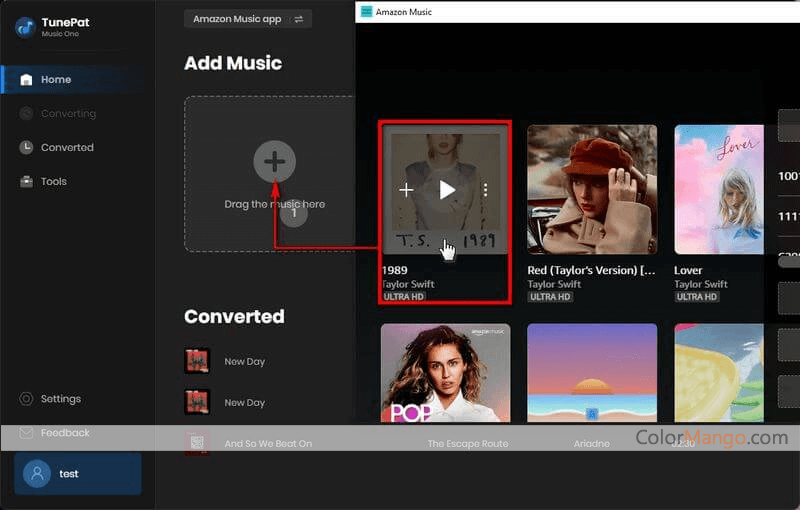This screenshot has height=510, width=800.
Task: Select Red (Taylor's Version) album cover
Action: pyautogui.click(x=592, y=189)
